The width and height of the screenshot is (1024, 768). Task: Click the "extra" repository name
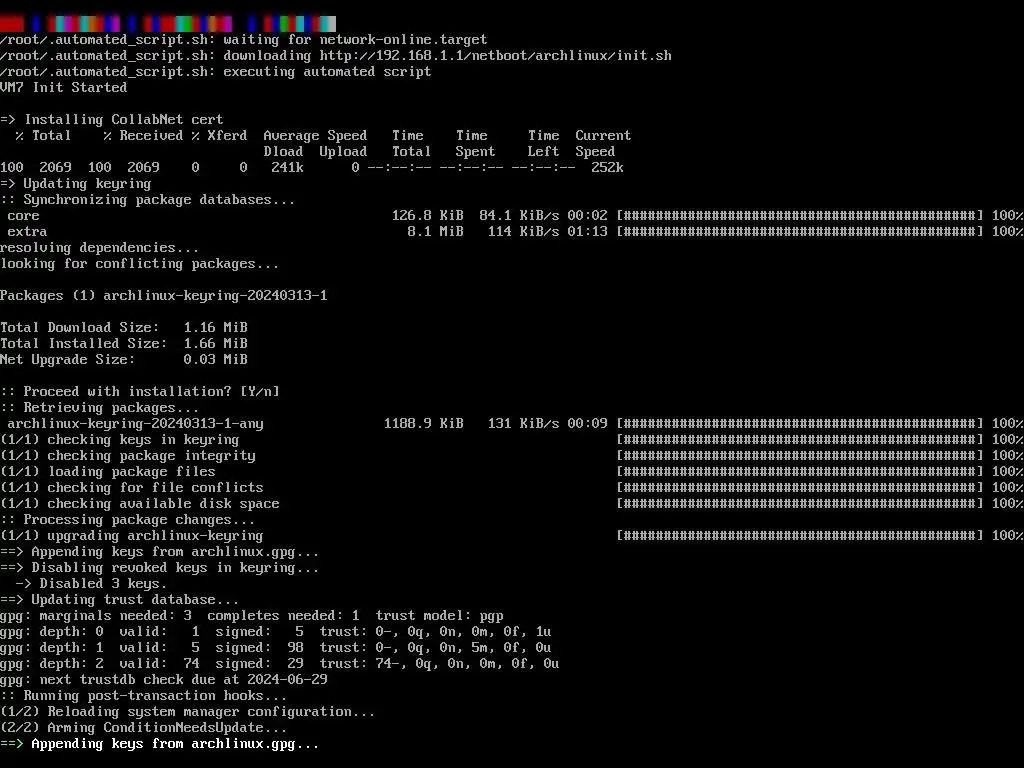(x=27, y=232)
